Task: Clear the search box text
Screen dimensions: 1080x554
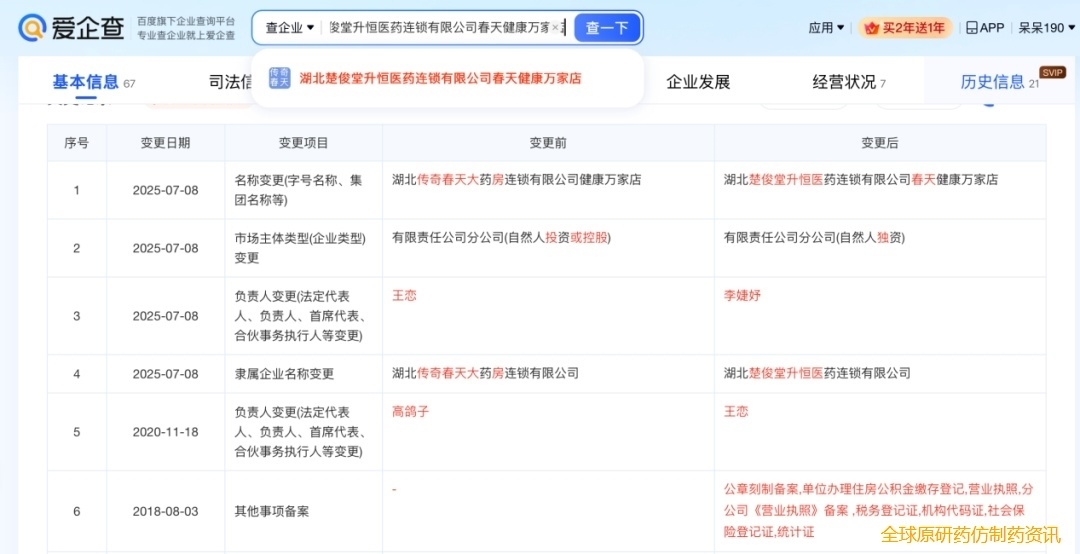Action: click(x=555, y=28)
